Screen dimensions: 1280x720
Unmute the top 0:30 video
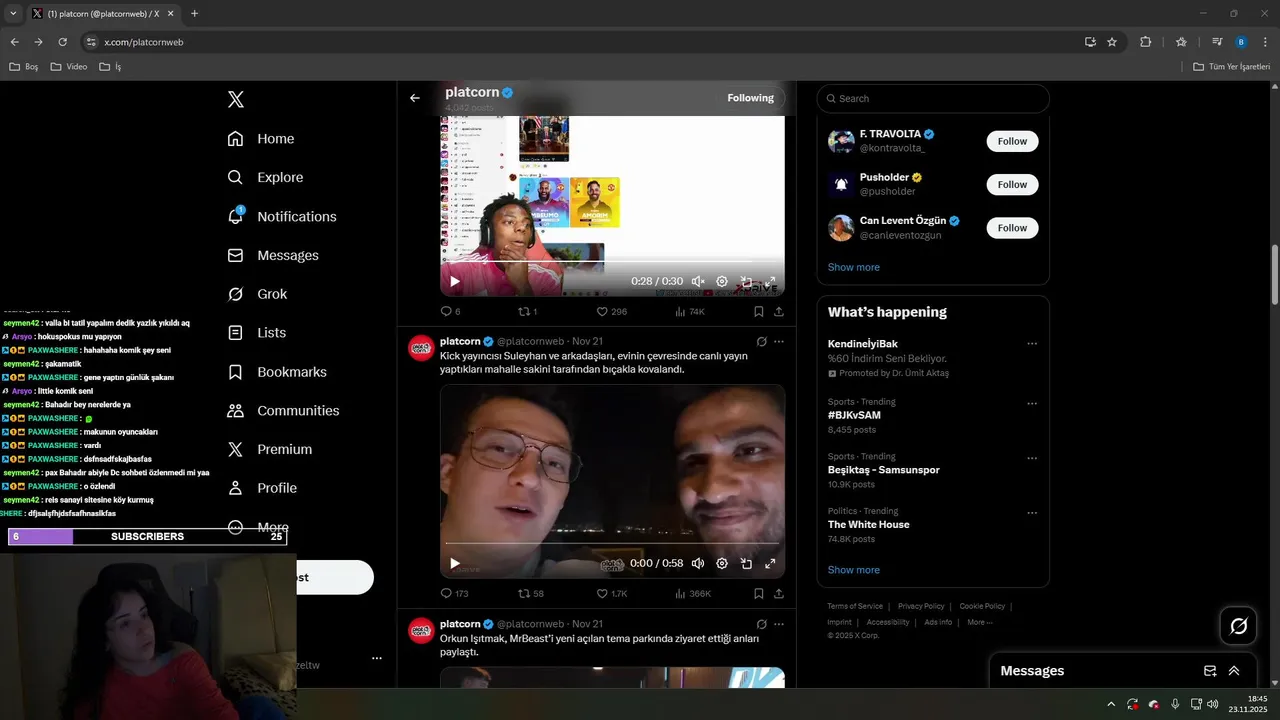click(x=698, y=282)
